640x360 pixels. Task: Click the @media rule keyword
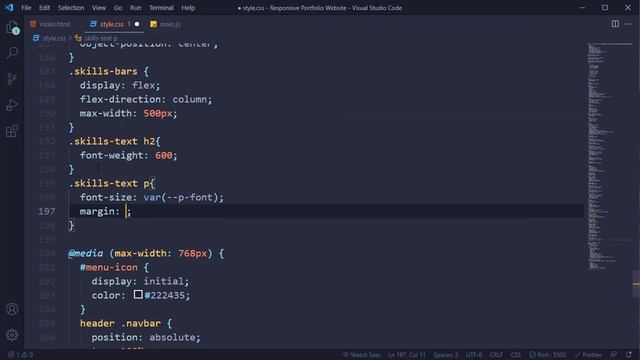coord(86,253)
